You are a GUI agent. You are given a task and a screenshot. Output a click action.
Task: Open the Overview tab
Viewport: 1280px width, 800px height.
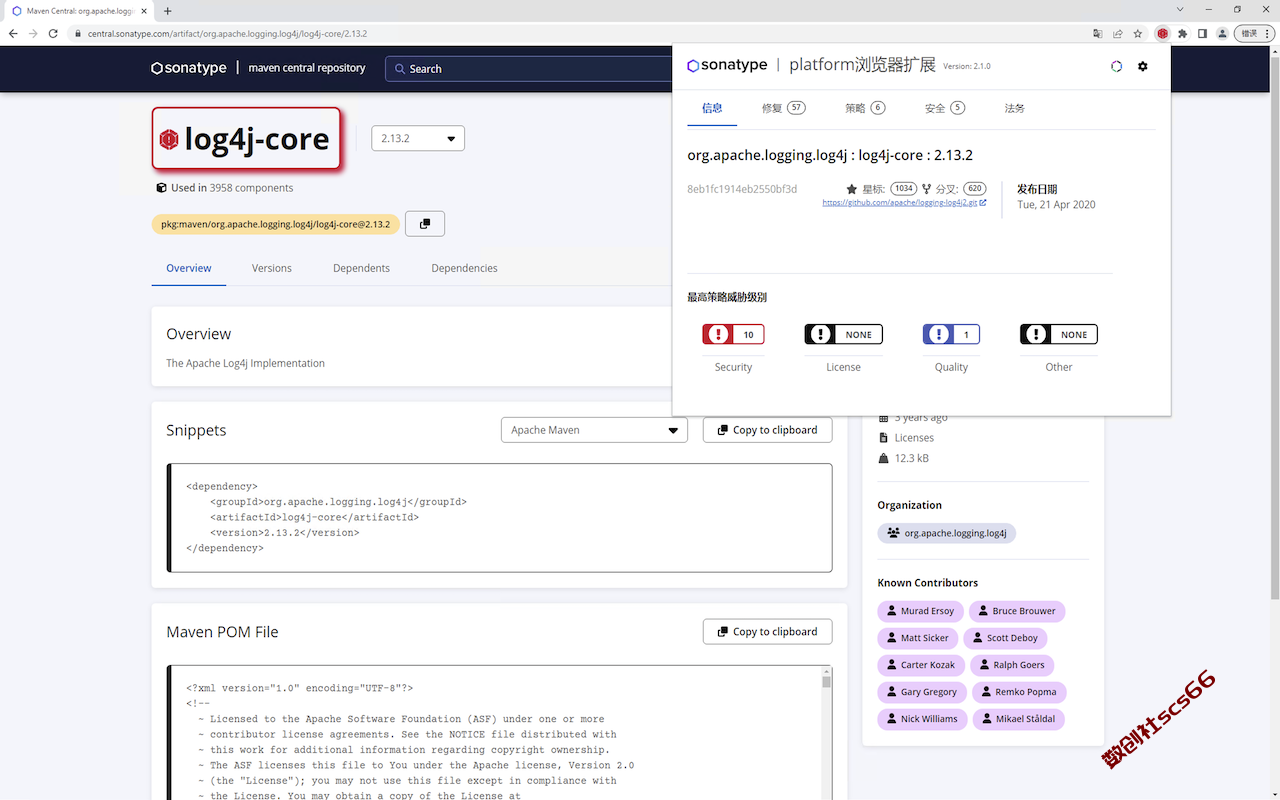coord(189,268)
